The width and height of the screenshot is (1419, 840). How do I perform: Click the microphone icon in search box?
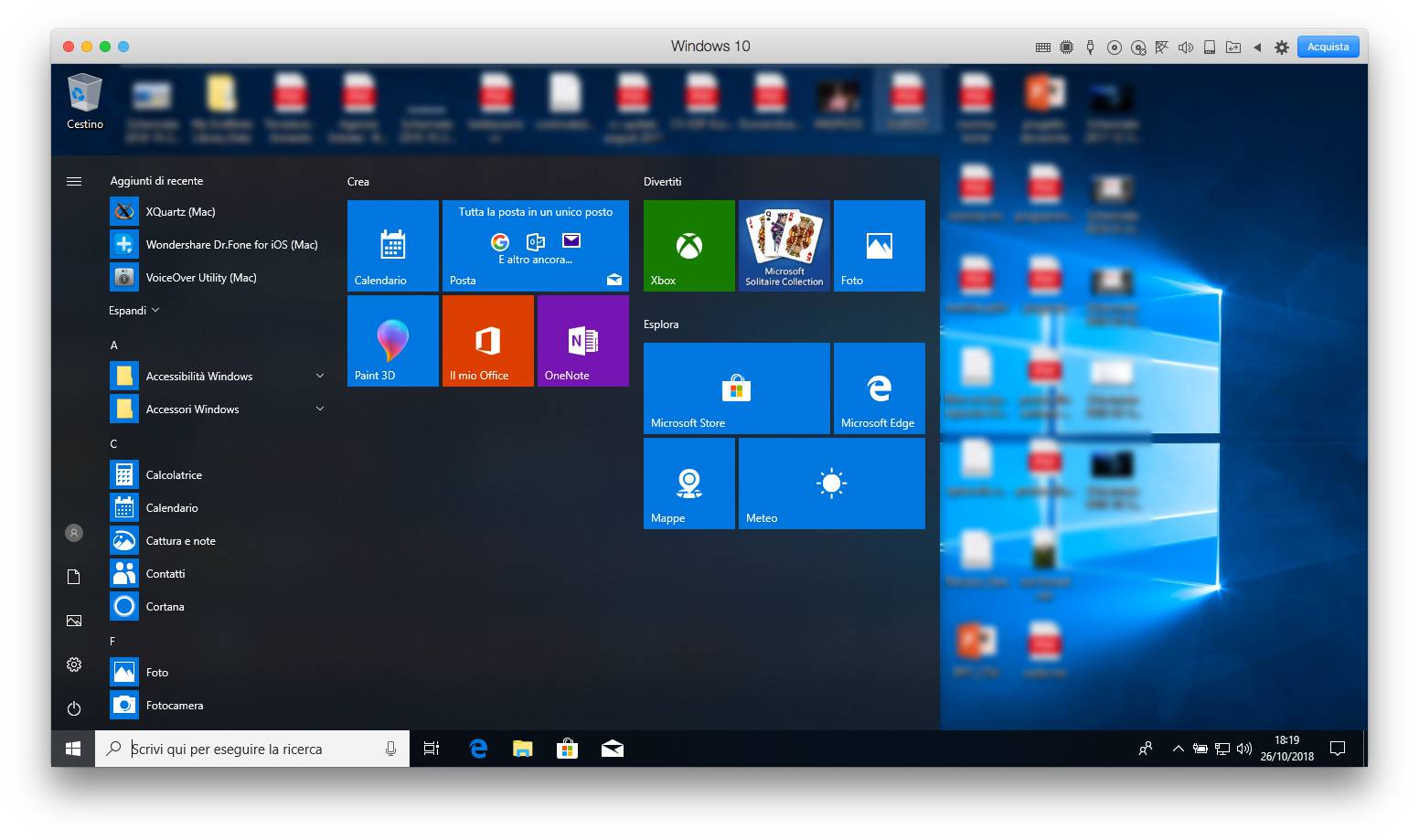pos(391,749)
